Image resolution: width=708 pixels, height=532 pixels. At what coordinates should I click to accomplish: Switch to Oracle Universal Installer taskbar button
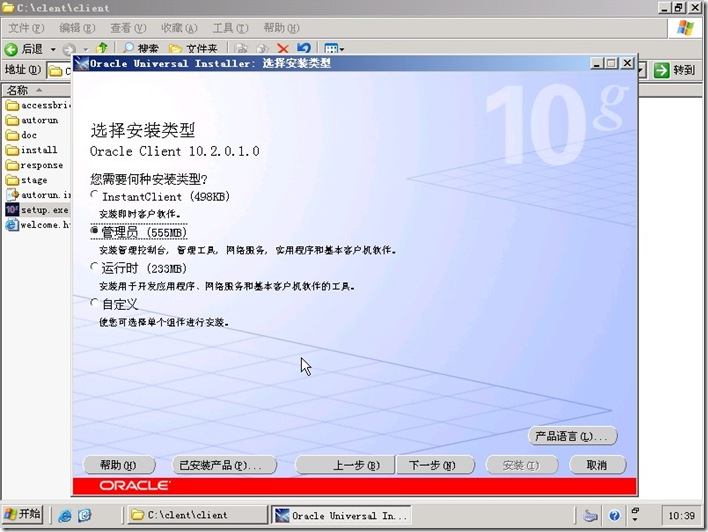tap(341, 515)
